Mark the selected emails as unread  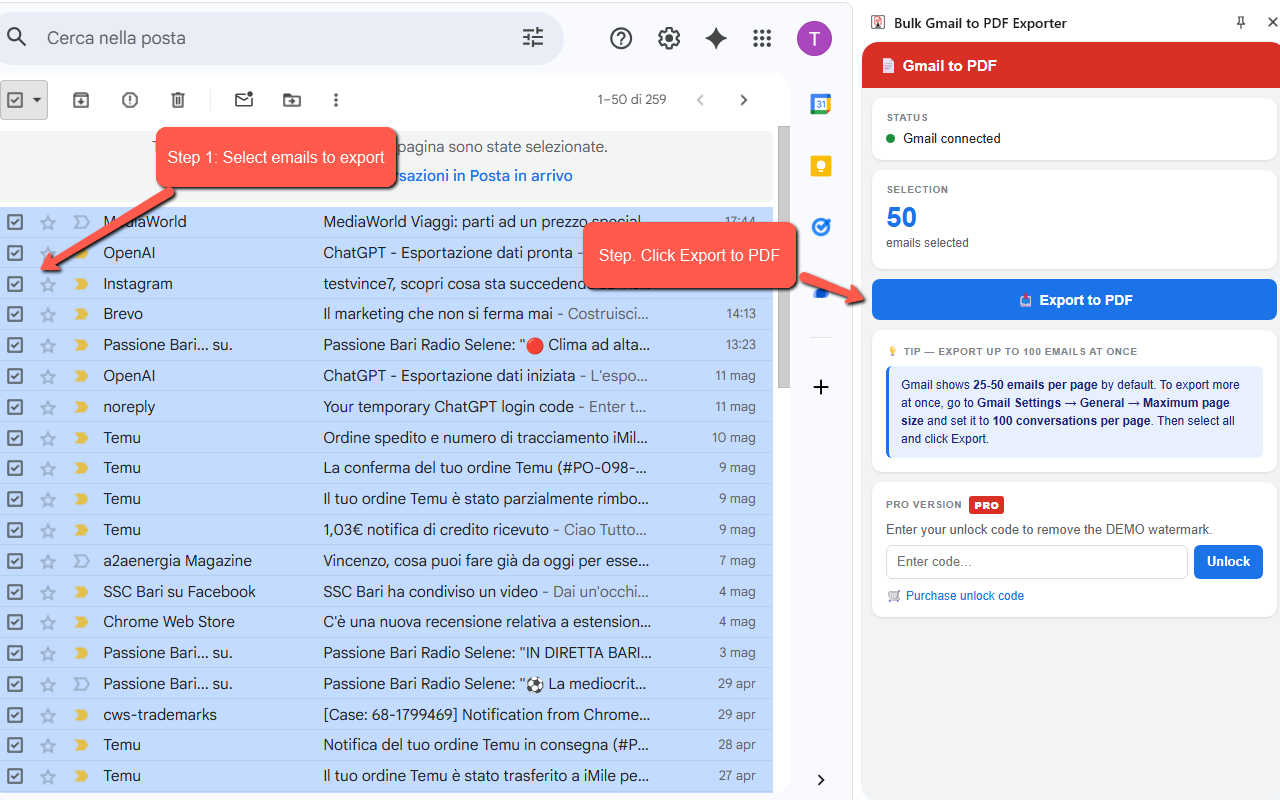243,100
